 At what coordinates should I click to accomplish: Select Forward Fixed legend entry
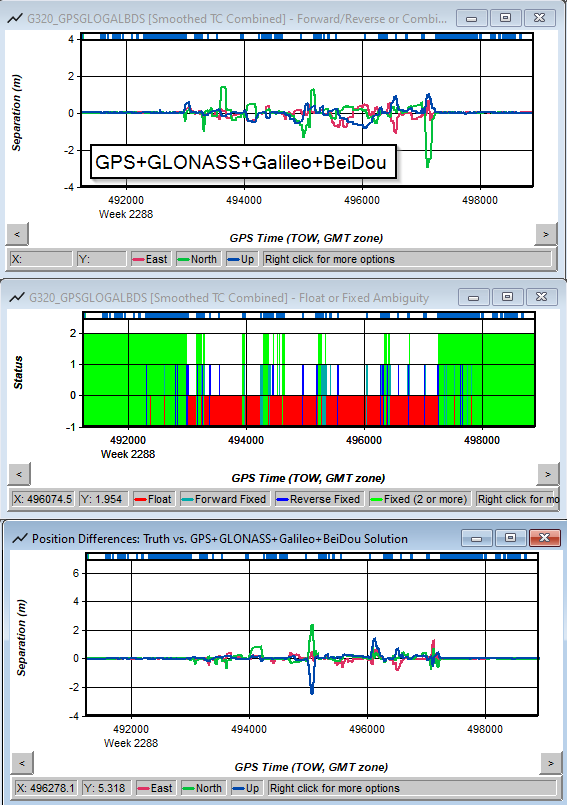[x=224, y=499]
